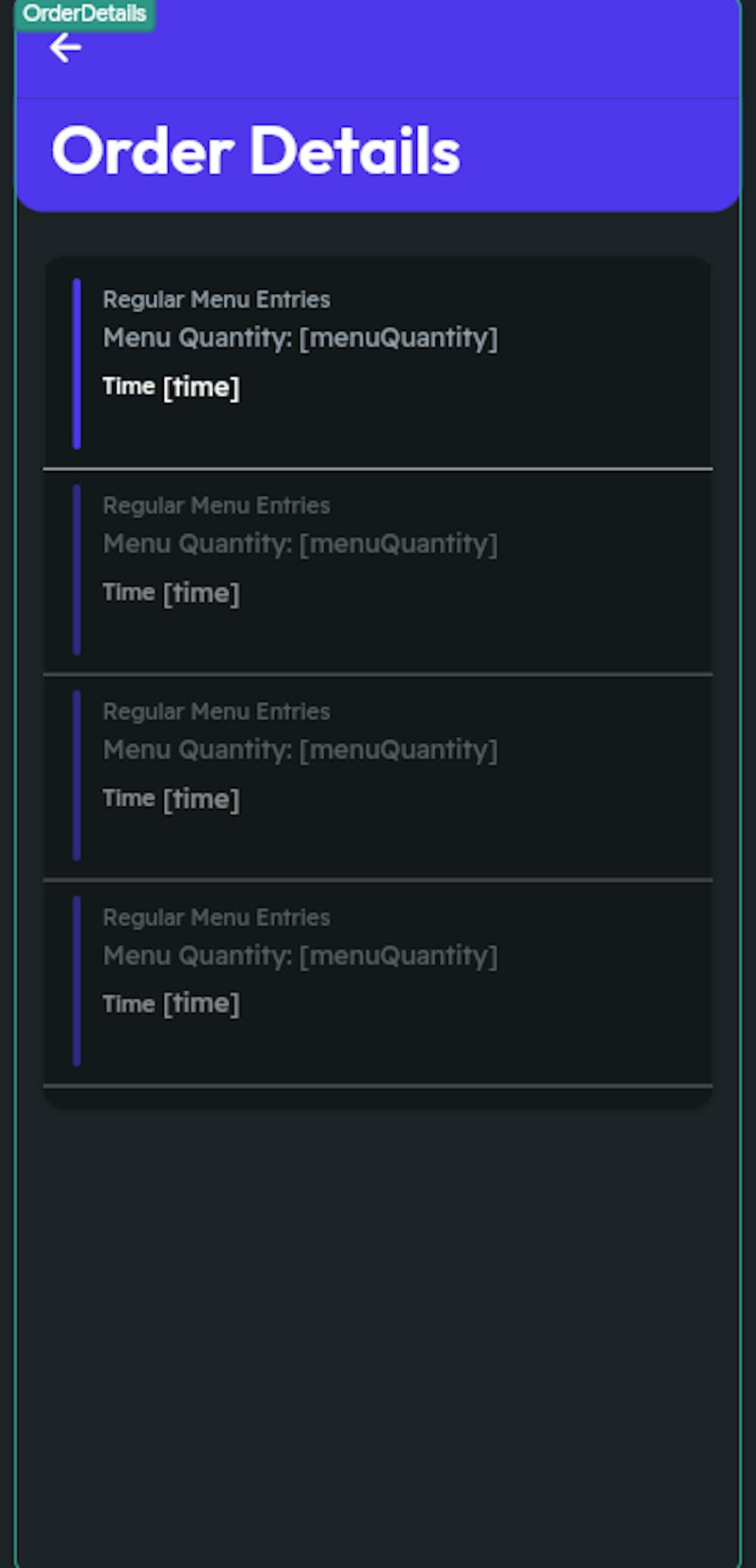Click Menu Quantity text on fourth order

point(301,955)
